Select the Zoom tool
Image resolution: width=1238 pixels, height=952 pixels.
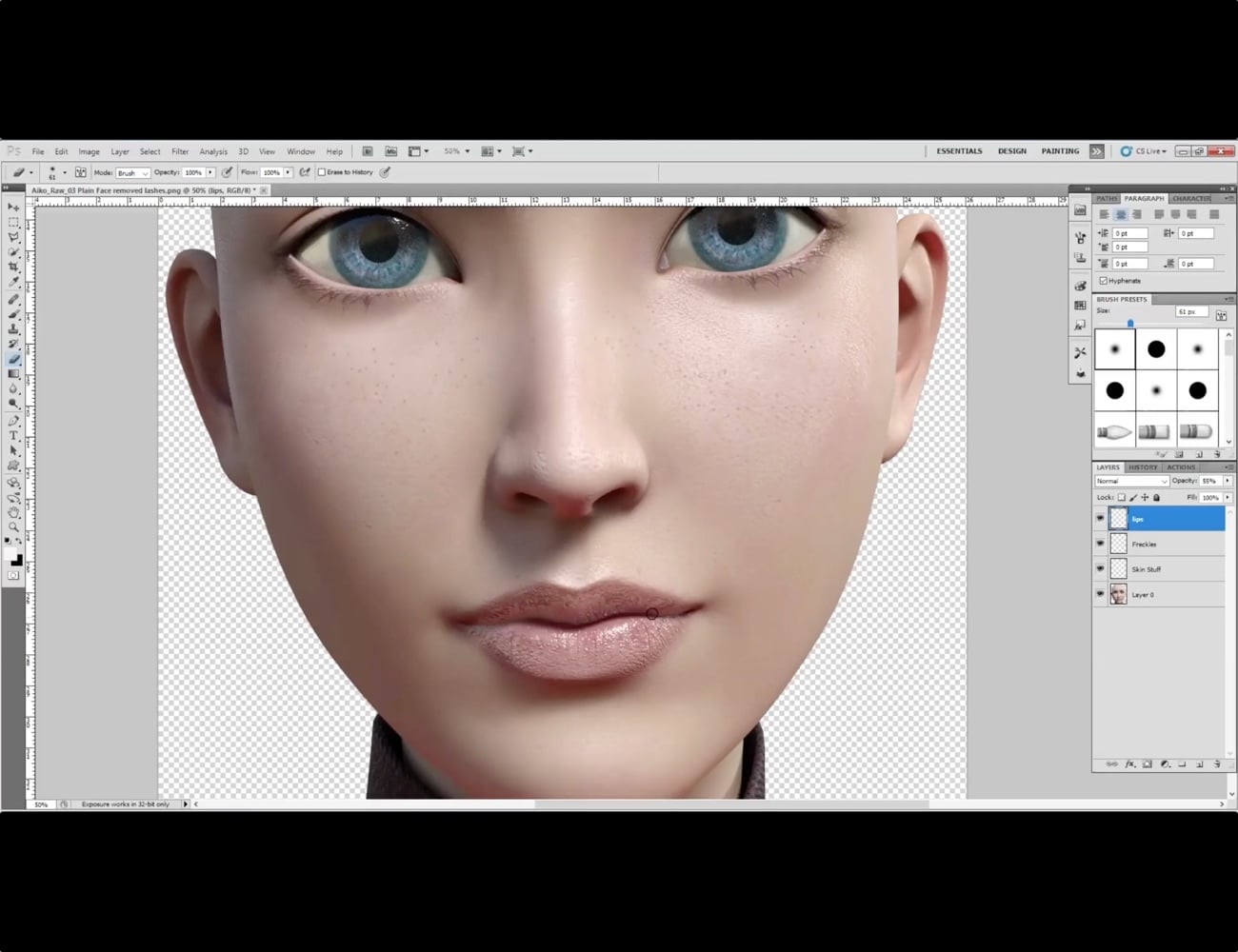[12, 527]
